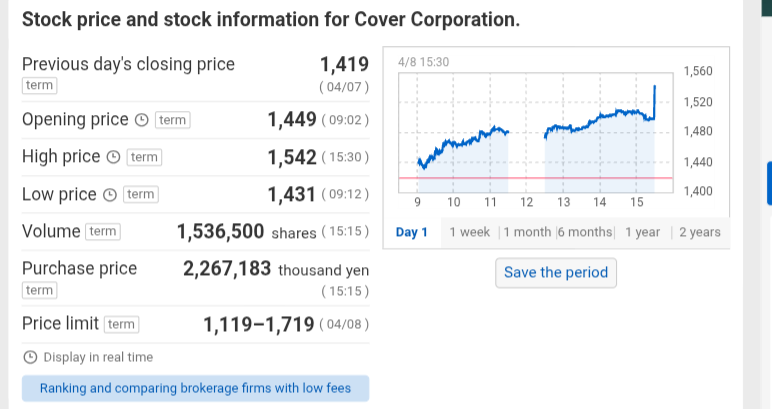Image resolution: width=772 pixels, height=409 pixels.
Task: Click the Cover Corporation stock information heading
Action: (x=271, y=20)
